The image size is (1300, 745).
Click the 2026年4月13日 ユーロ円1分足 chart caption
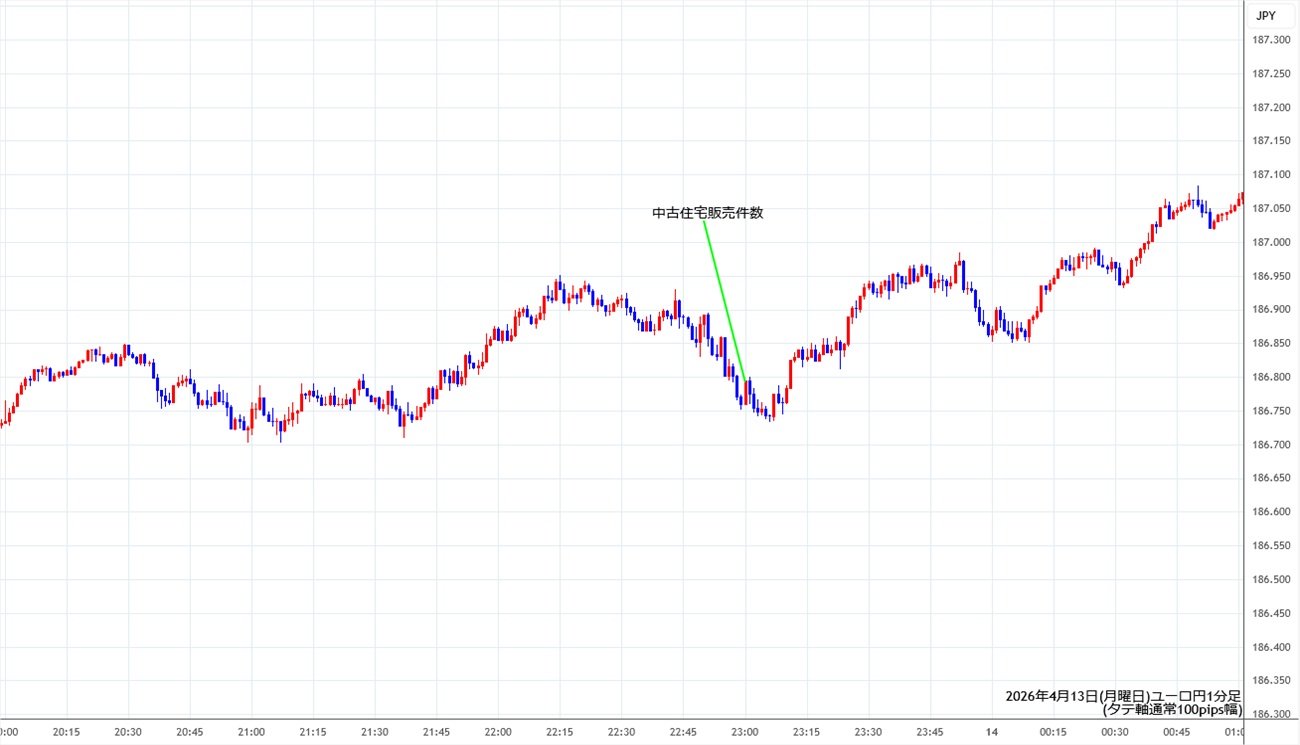pyautogui.click(x=1123, y=696)
